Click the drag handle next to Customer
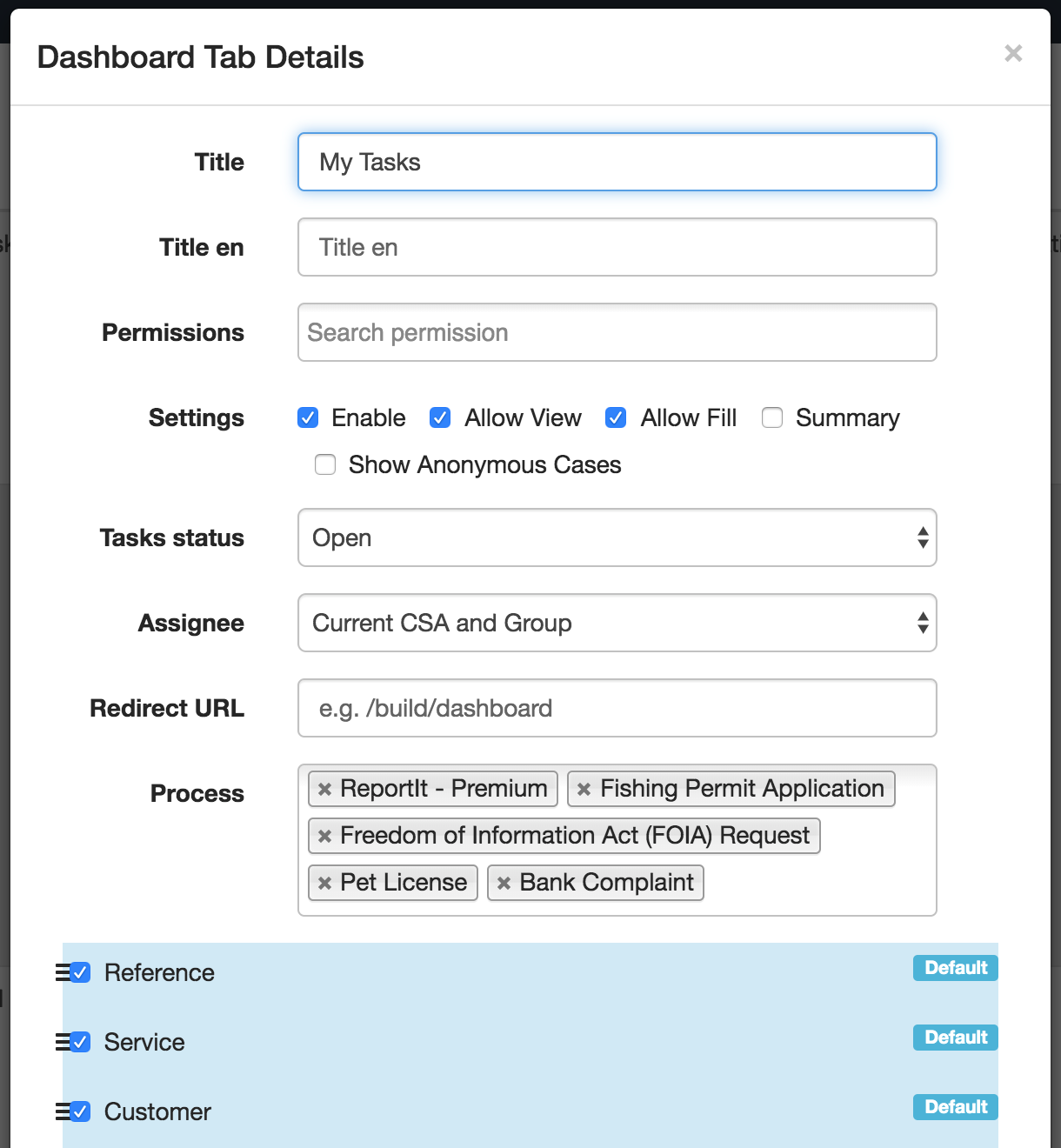Image resolution: width=1061 pixels, height=1148 pixels. 61,1111
